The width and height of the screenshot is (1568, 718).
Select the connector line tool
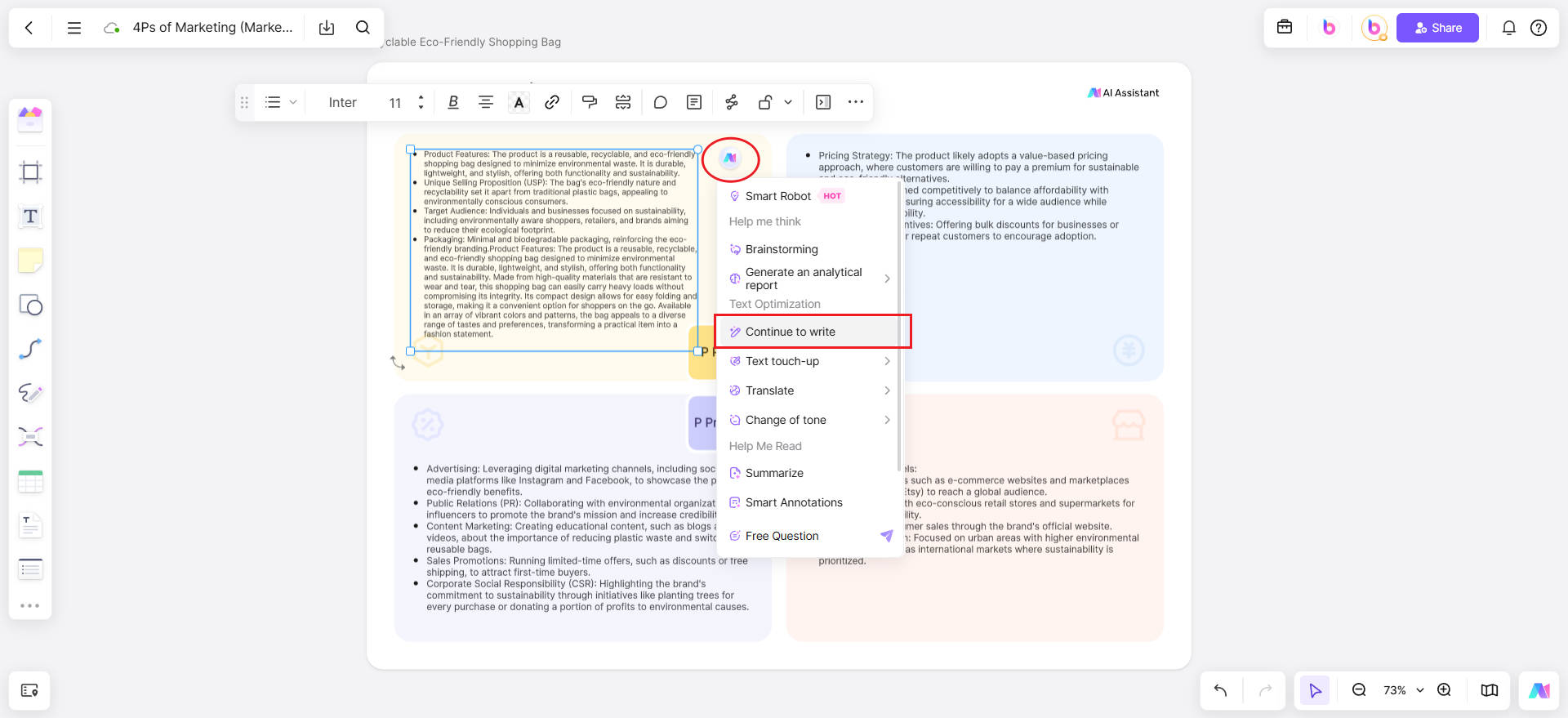(30, 349)
